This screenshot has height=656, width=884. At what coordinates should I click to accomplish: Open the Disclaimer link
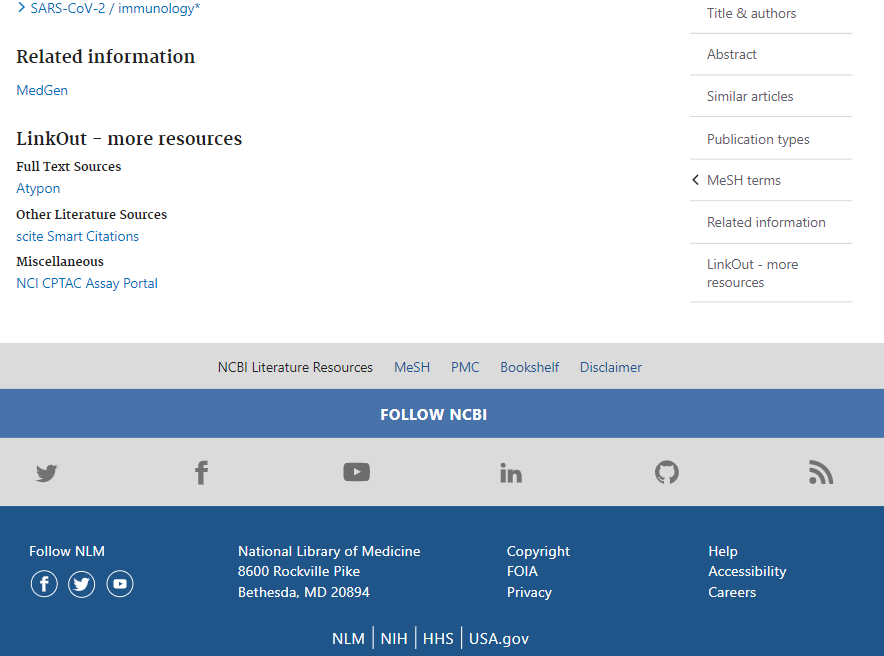click(x=611, y=367)
